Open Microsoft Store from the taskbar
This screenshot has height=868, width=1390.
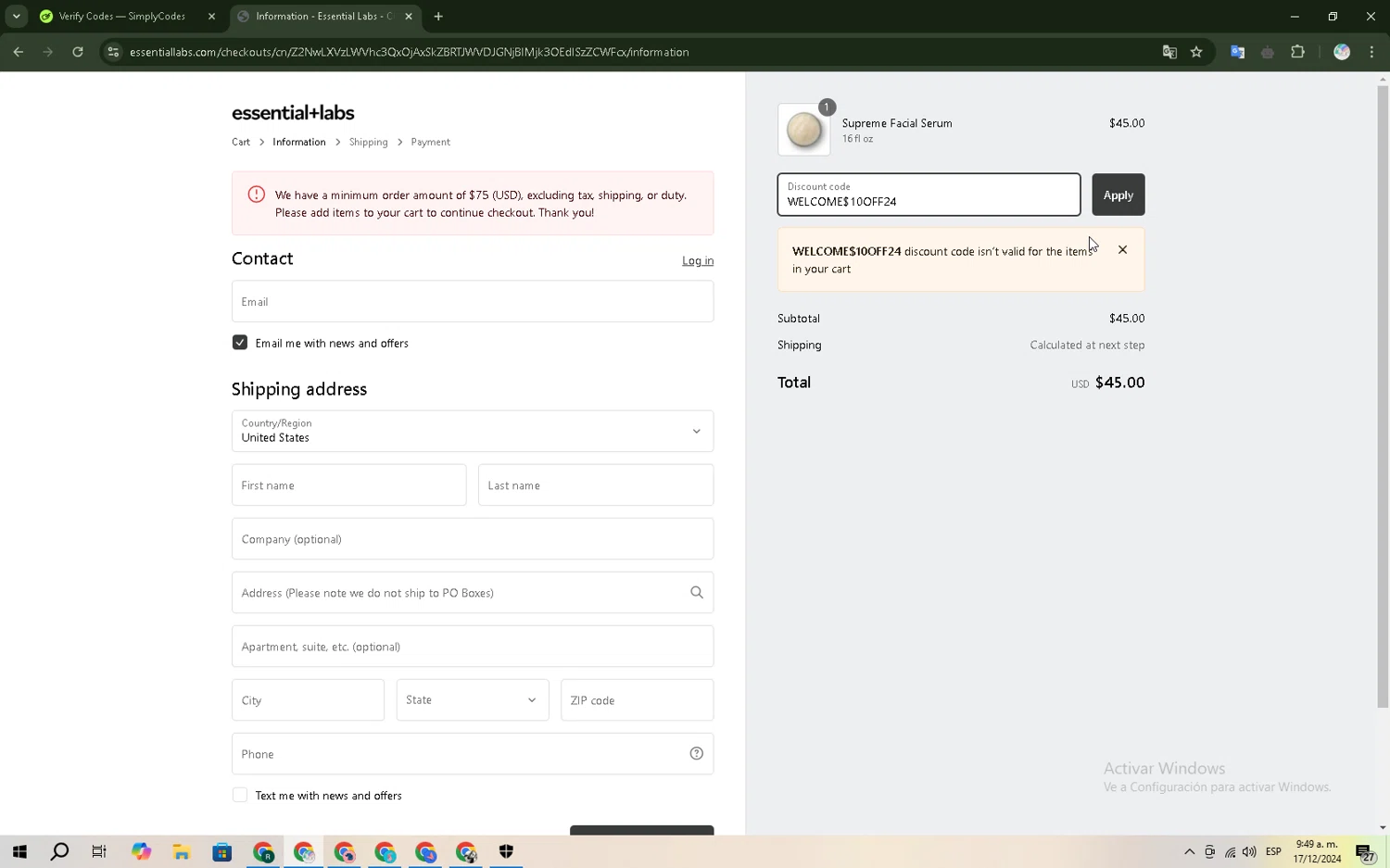tap(222, 851)
